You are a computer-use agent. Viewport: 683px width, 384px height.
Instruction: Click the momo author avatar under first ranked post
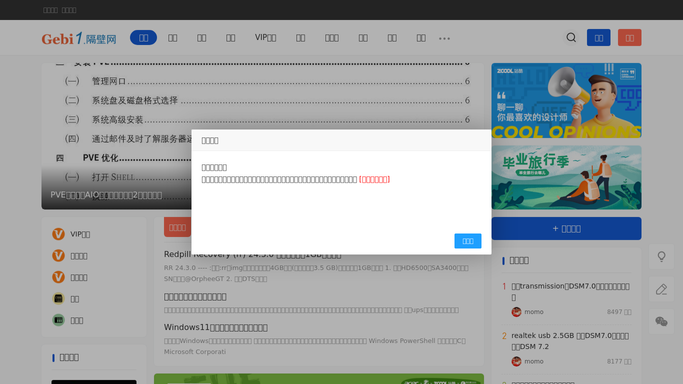516,312
